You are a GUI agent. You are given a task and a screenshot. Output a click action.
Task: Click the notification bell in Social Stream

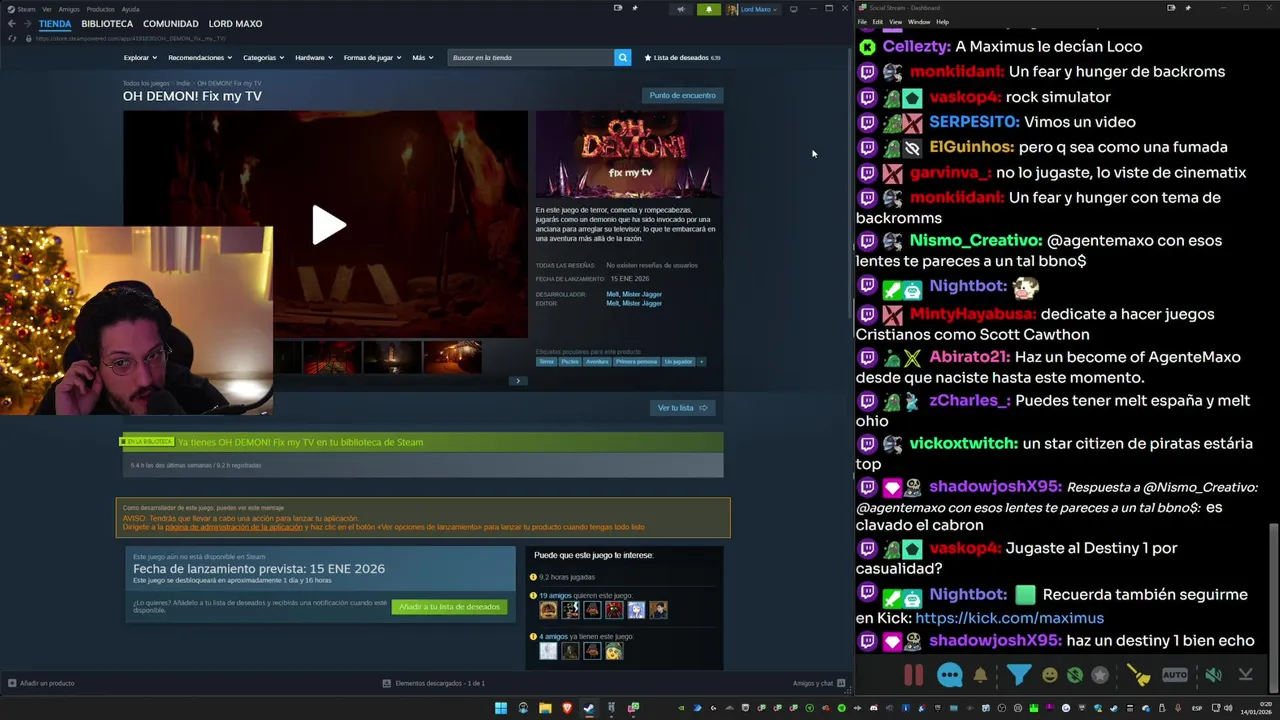[980, 675]
